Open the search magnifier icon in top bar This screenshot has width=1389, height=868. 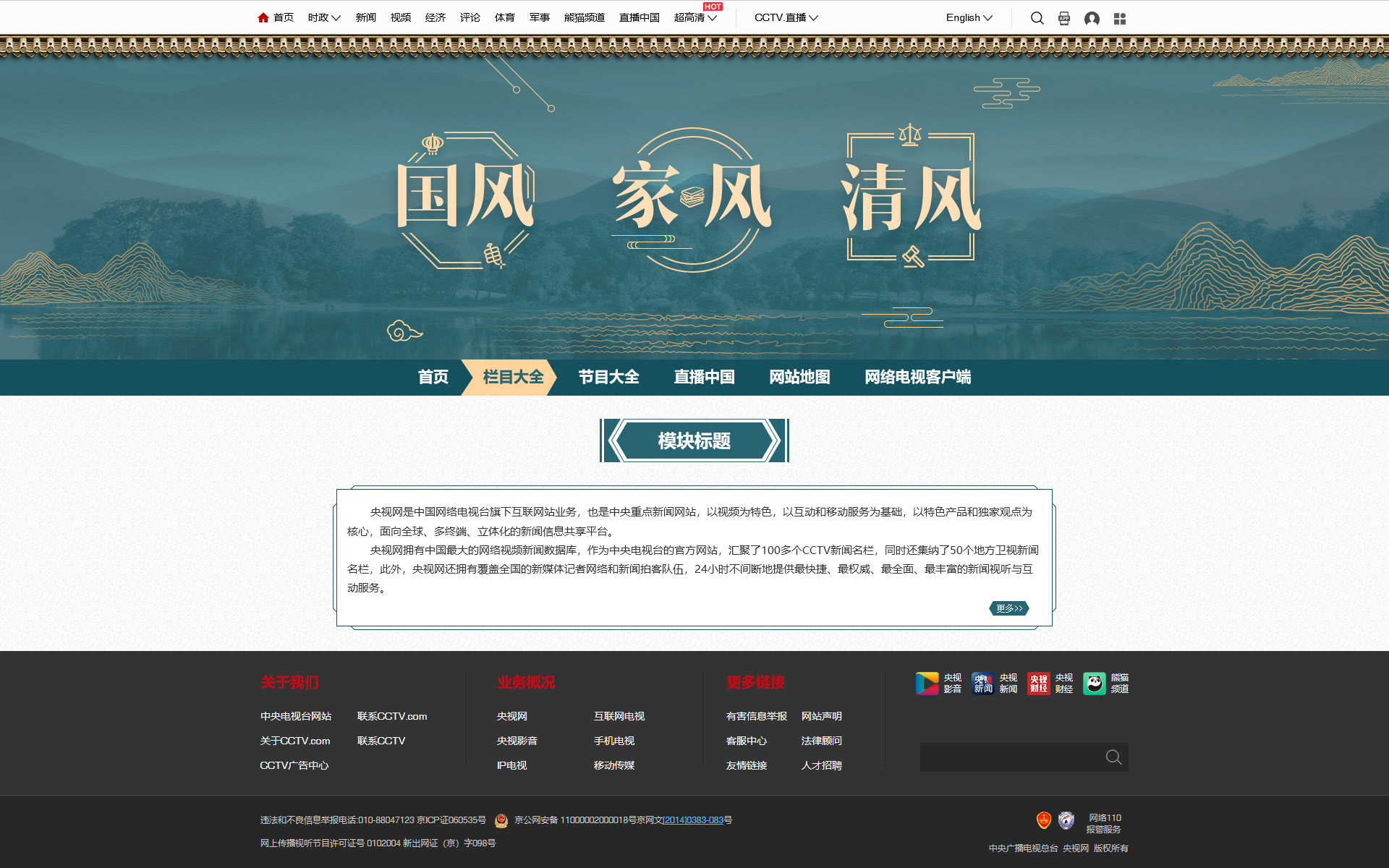click(x=1037, y=18)
